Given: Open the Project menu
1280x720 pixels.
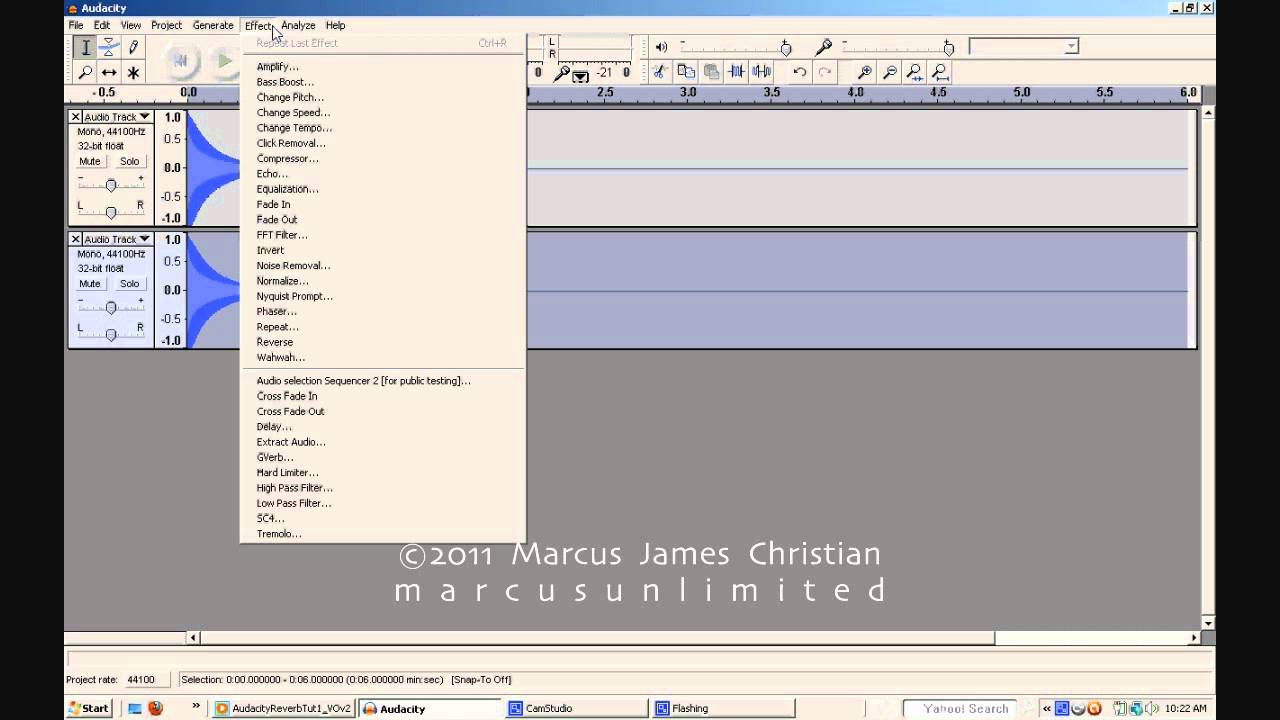Looking at the screenshot, I should click(x=166, y=25).
